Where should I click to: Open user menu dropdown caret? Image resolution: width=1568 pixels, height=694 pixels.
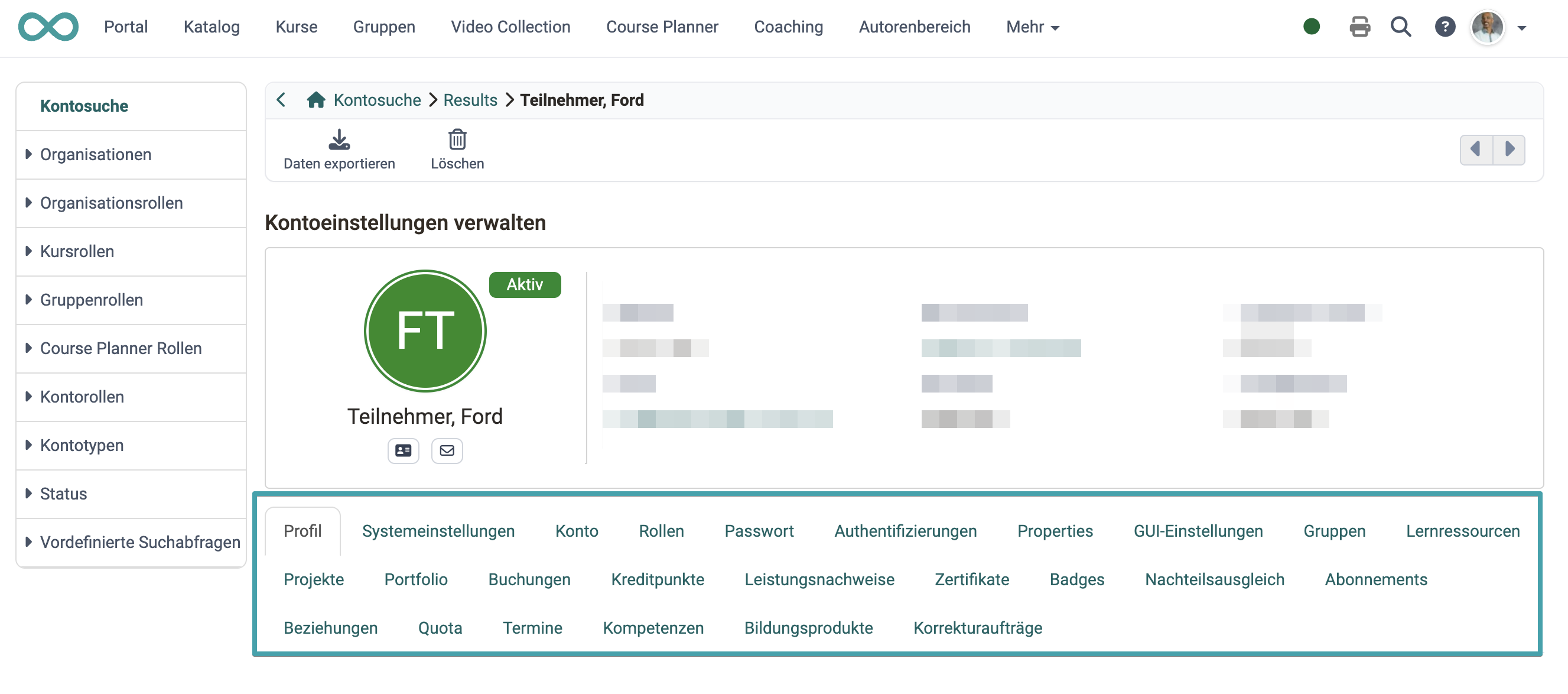[1522, 28]
